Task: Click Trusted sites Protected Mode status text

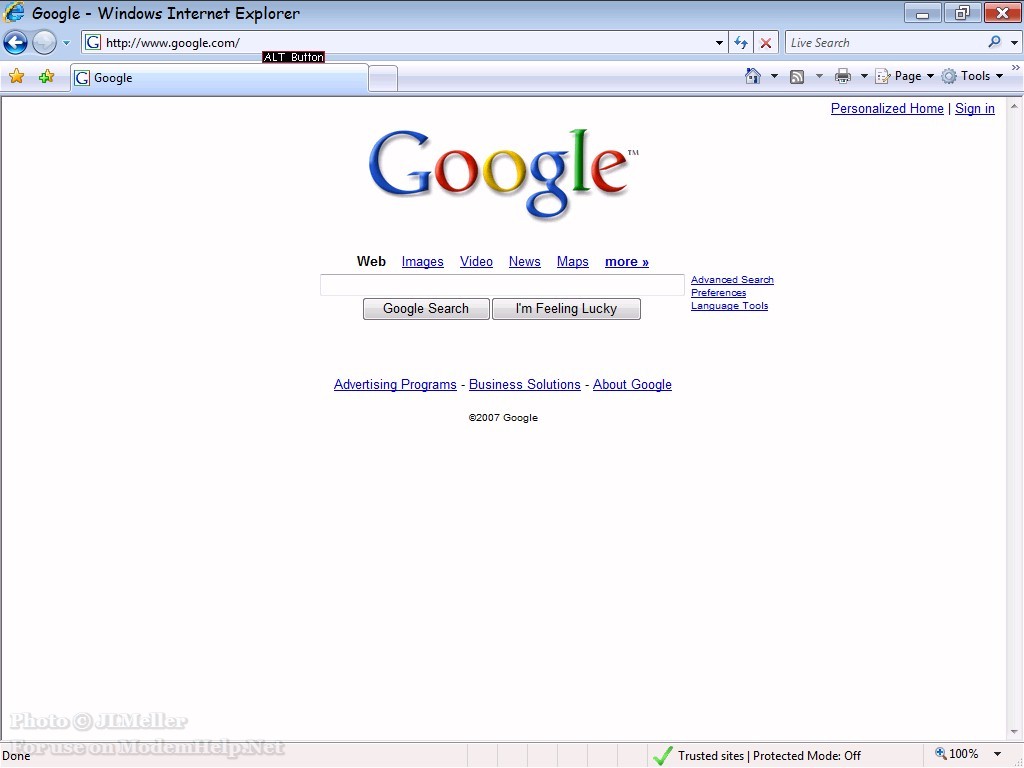Action: [x=769, y=756]
